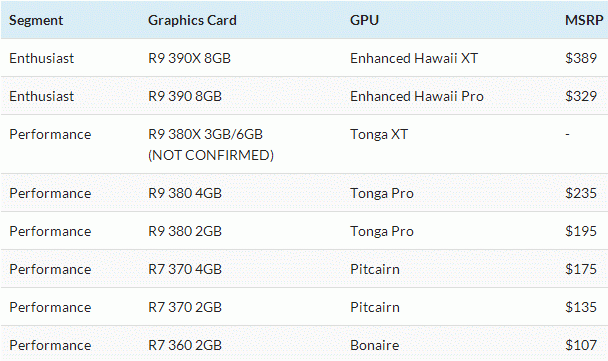
Task: Select the R7 370 4GB cell
Action: tap(185, 269)
